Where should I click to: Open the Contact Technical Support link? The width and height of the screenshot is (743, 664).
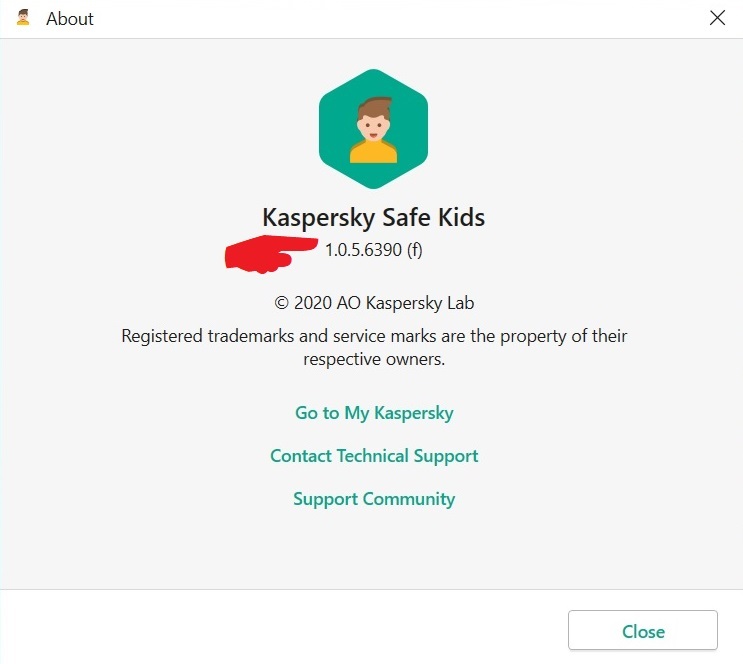[374, 456]
